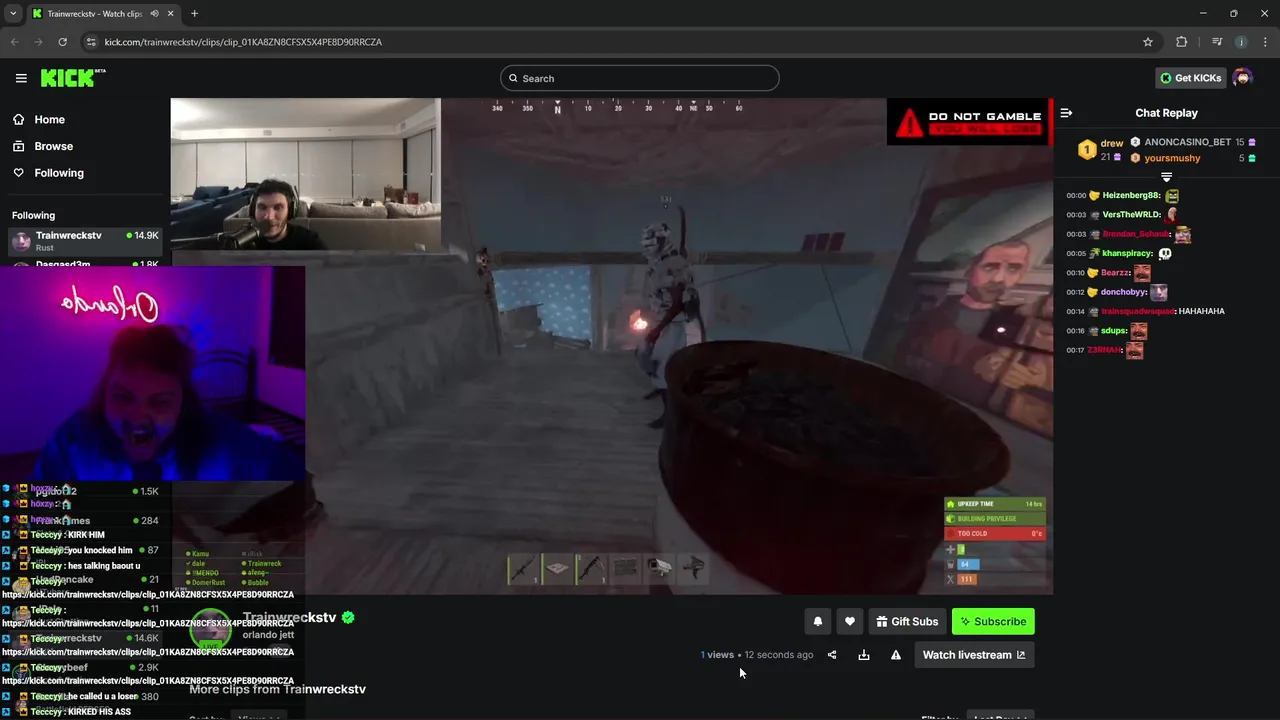Open the user avatar menu beside Get KICKs
Viewport: 1280px width, 720px height.
(x=1243, y=78)
